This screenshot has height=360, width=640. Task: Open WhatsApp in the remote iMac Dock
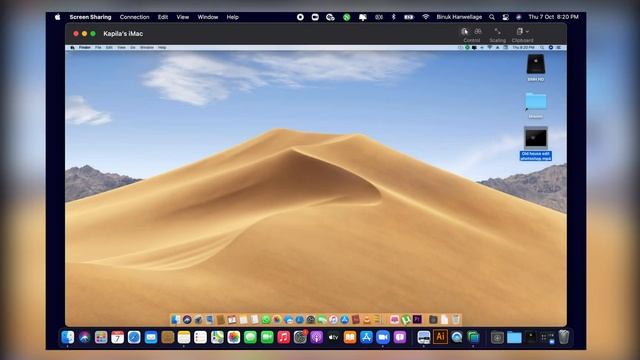coord(266,320)
